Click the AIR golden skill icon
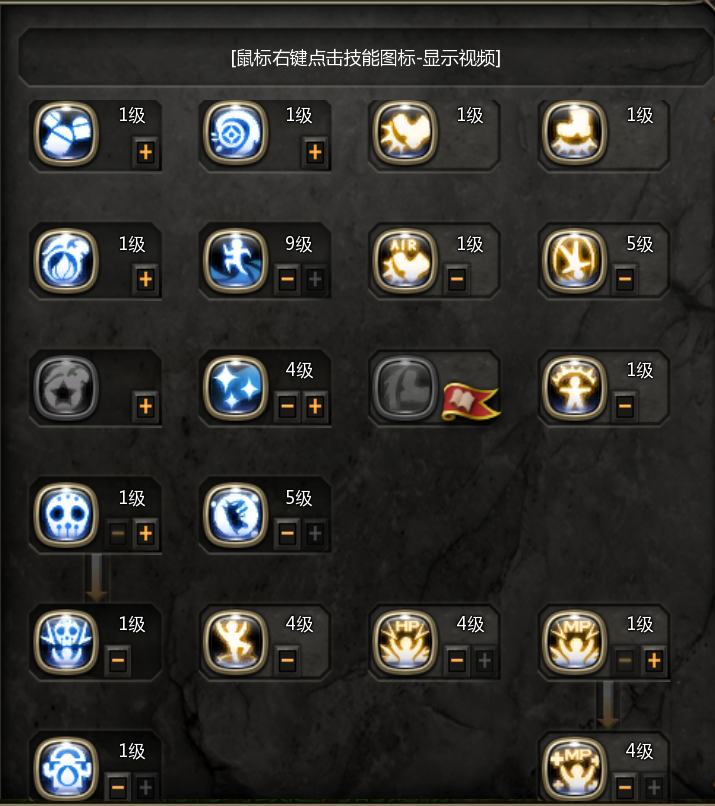The height and width of the screenshot is (806, 715). coord(405,261)
